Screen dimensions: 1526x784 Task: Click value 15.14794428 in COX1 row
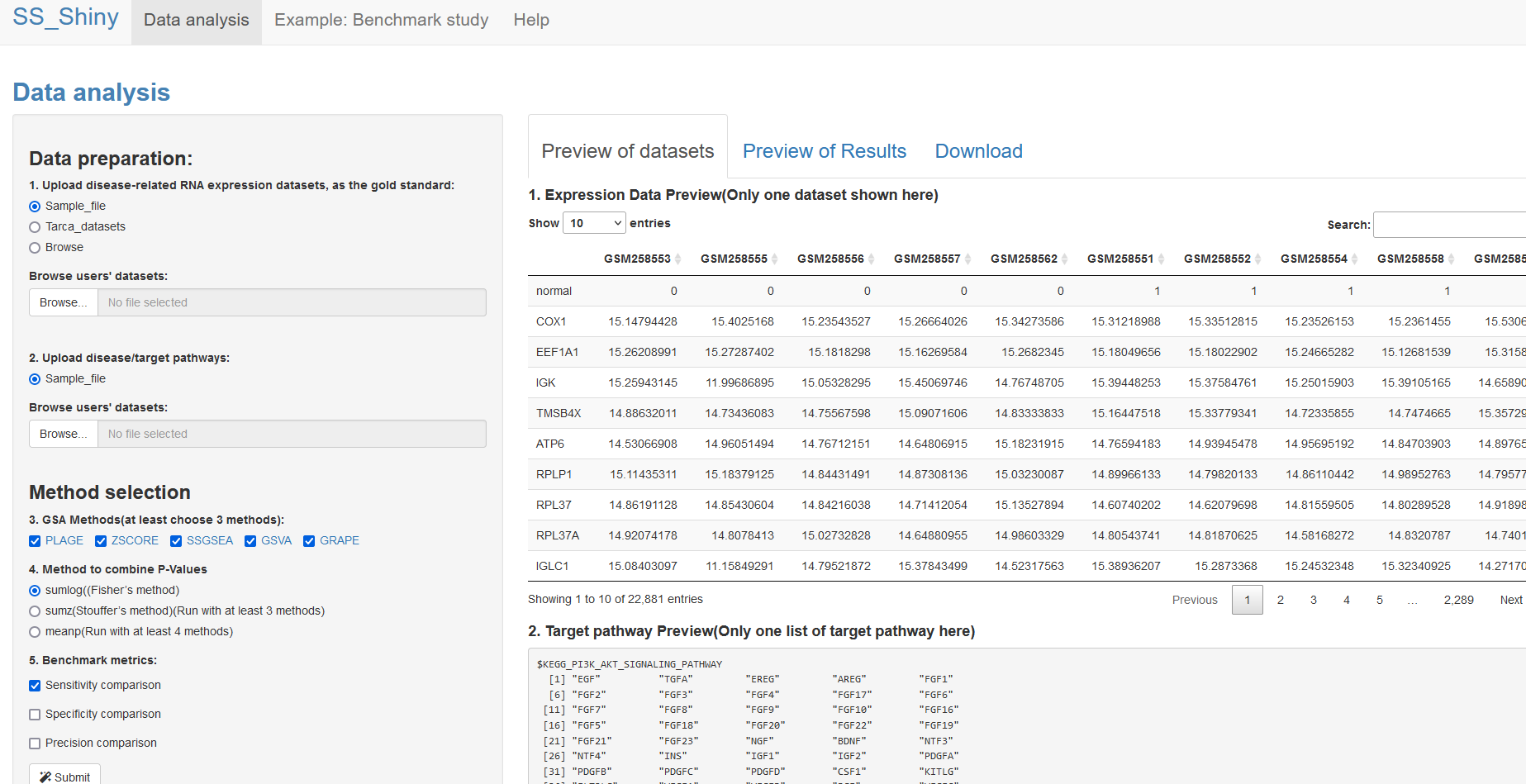pos(643,321)
